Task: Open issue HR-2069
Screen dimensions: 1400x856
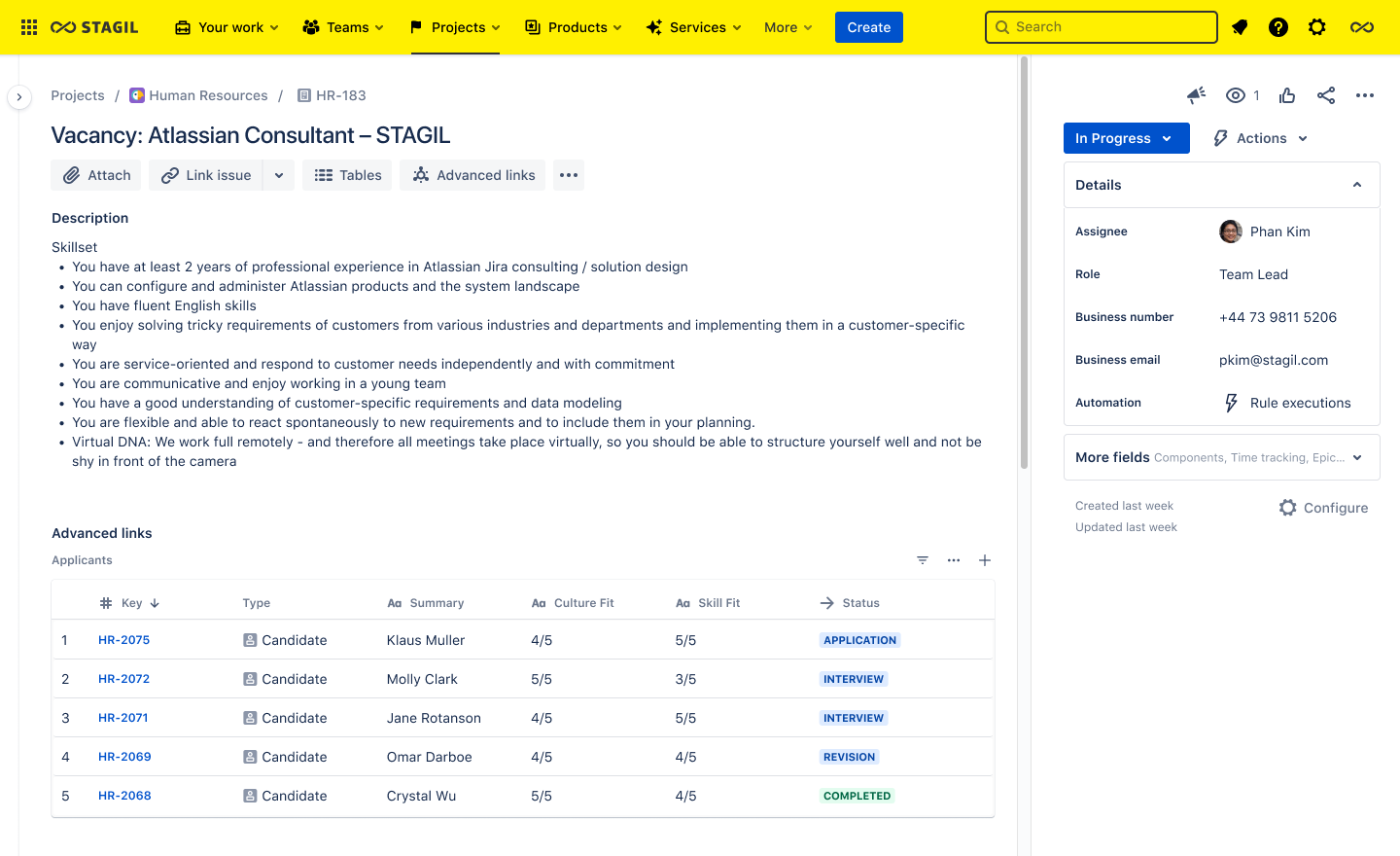Action: [124, 757]
